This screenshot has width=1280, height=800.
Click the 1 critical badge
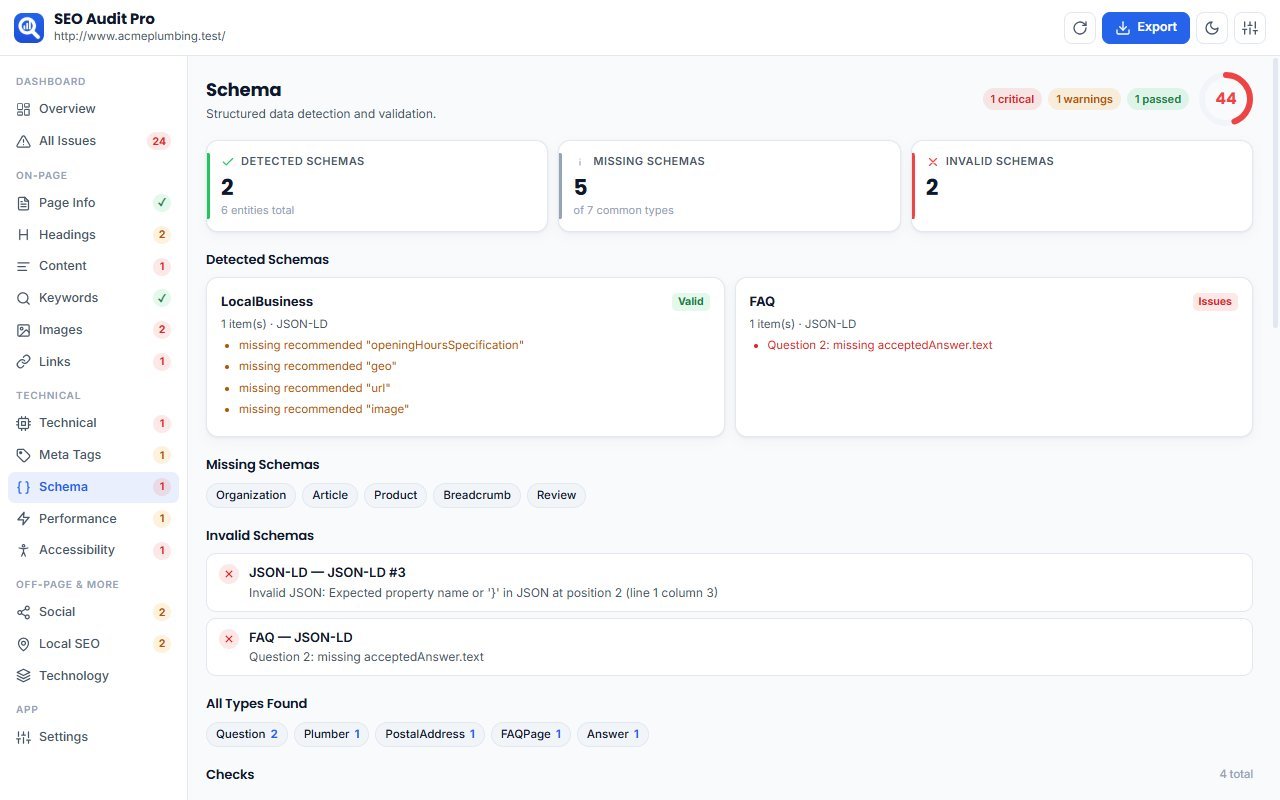coord(1012,99)
